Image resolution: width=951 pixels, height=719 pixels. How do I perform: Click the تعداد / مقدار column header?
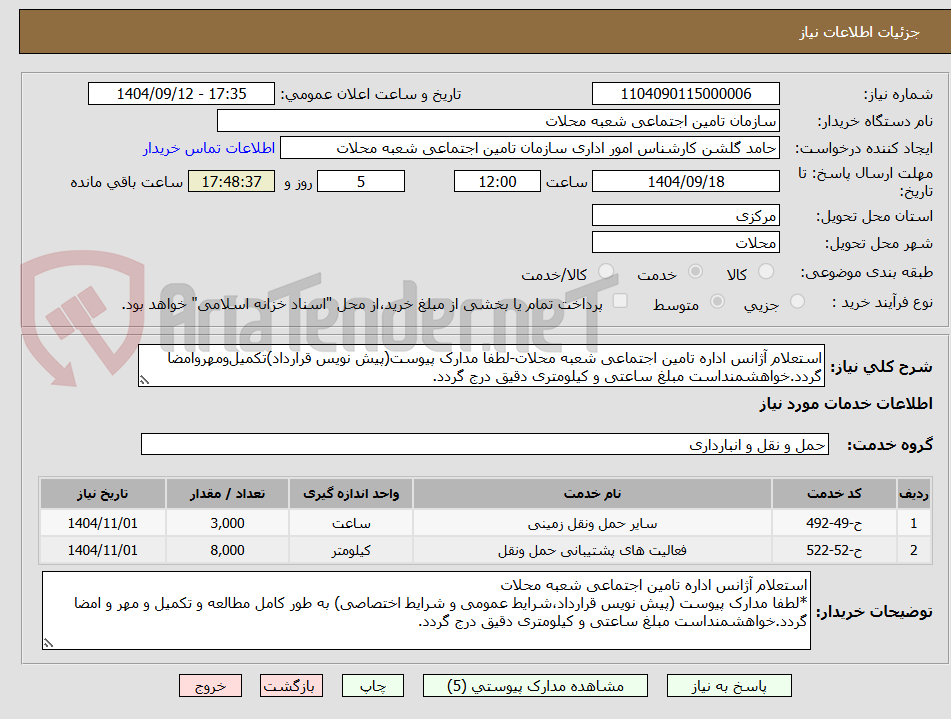click(227, 494)
